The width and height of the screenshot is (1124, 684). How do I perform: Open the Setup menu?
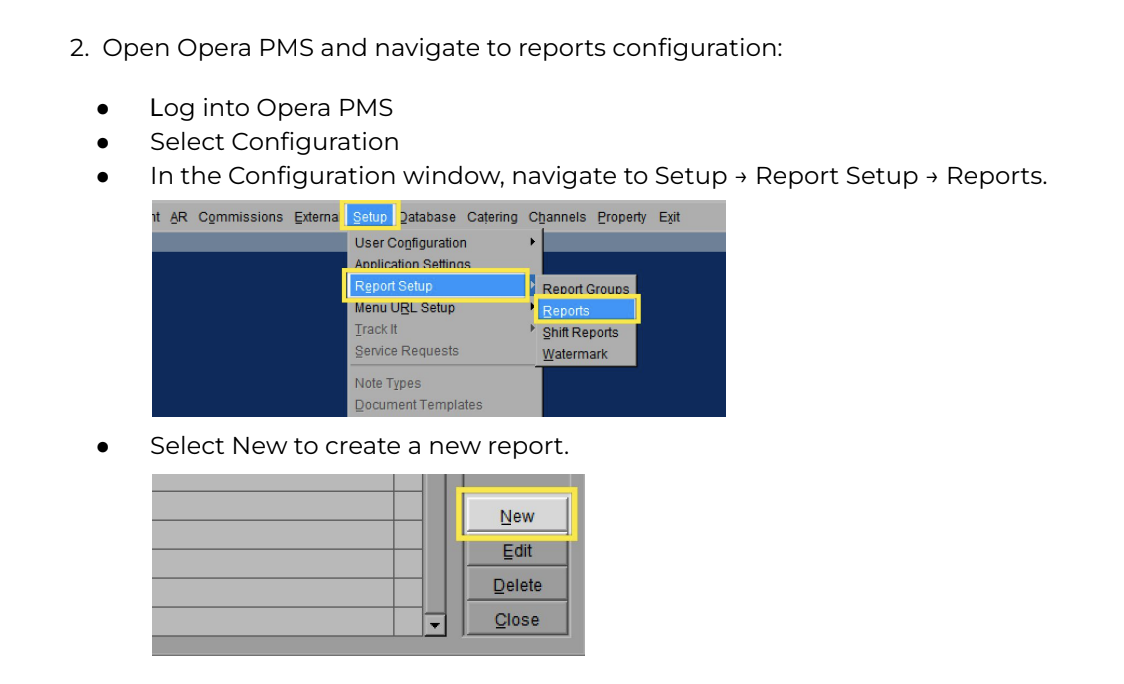pos(369,217)
